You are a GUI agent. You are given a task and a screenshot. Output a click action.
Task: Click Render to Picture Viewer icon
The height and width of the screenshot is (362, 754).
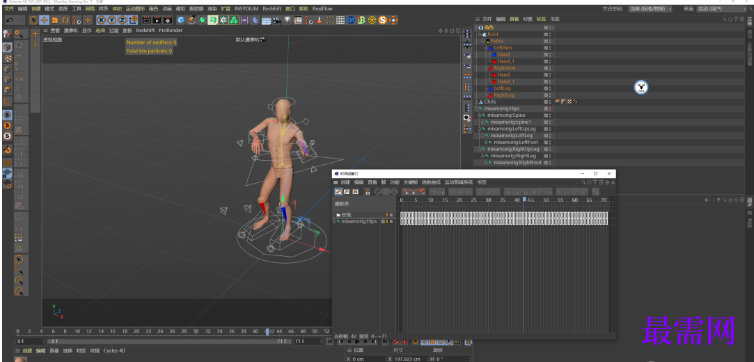click(x=157, y=20)
